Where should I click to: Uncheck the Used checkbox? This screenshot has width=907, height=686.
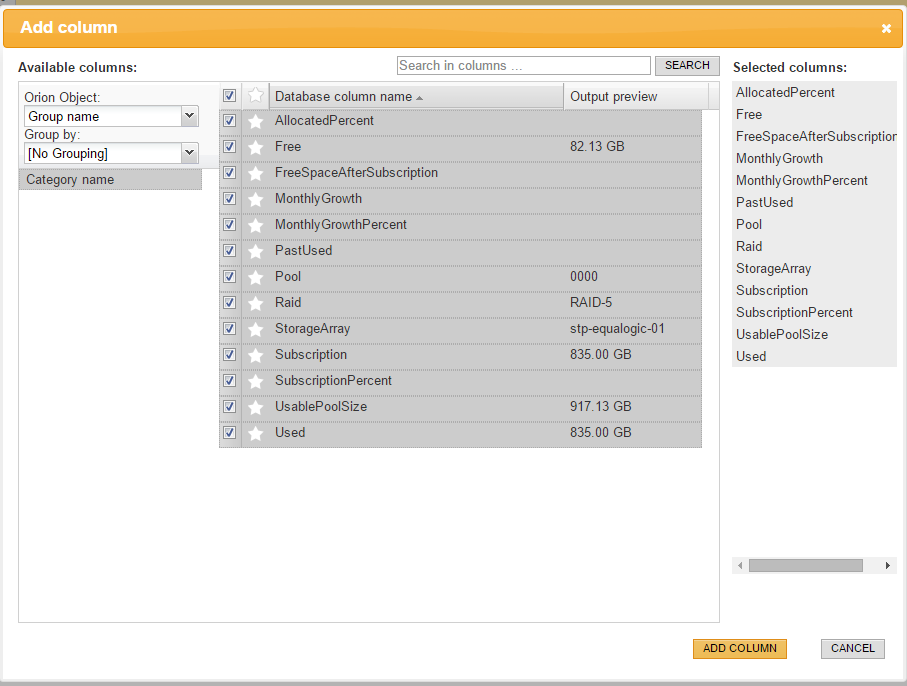(x=230, y=433)
